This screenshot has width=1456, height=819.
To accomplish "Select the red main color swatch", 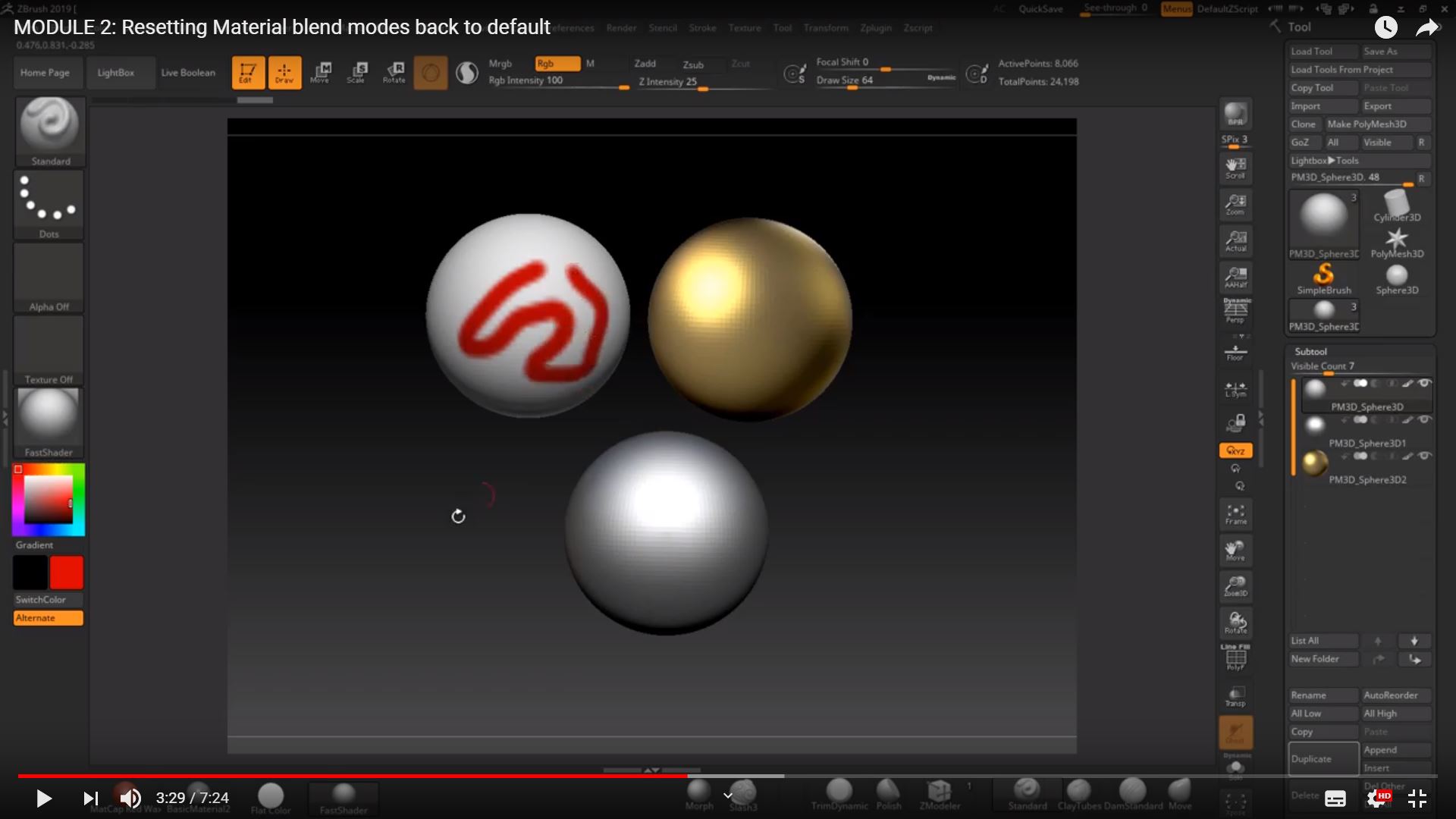I will pyautogui.click(x=67, y=573).
